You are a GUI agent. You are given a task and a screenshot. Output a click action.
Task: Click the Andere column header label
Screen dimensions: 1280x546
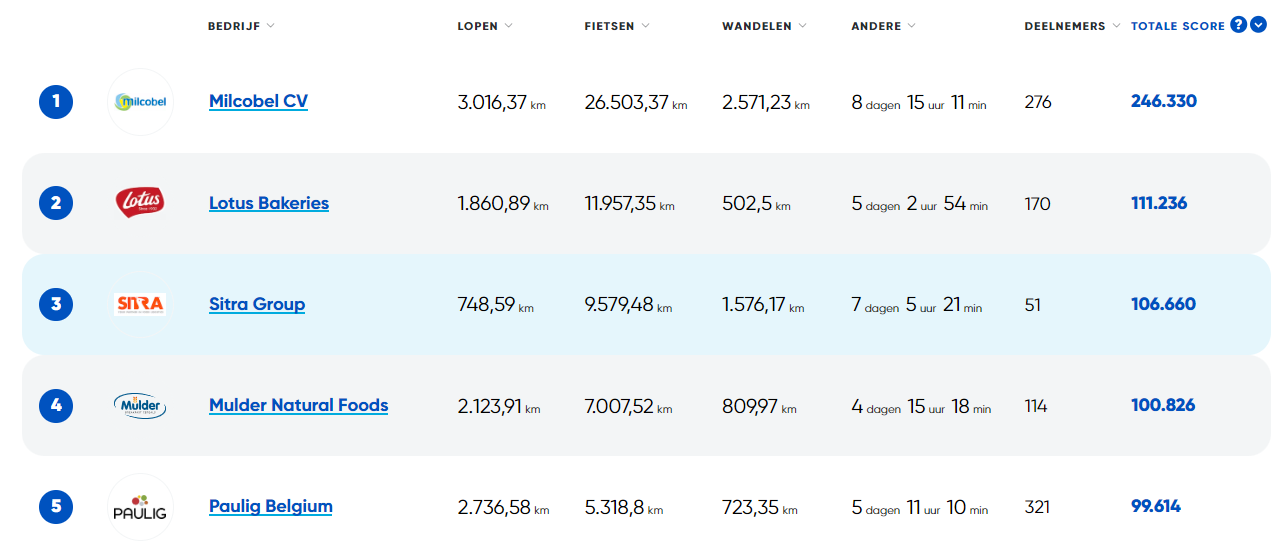[x=876, y=26]
